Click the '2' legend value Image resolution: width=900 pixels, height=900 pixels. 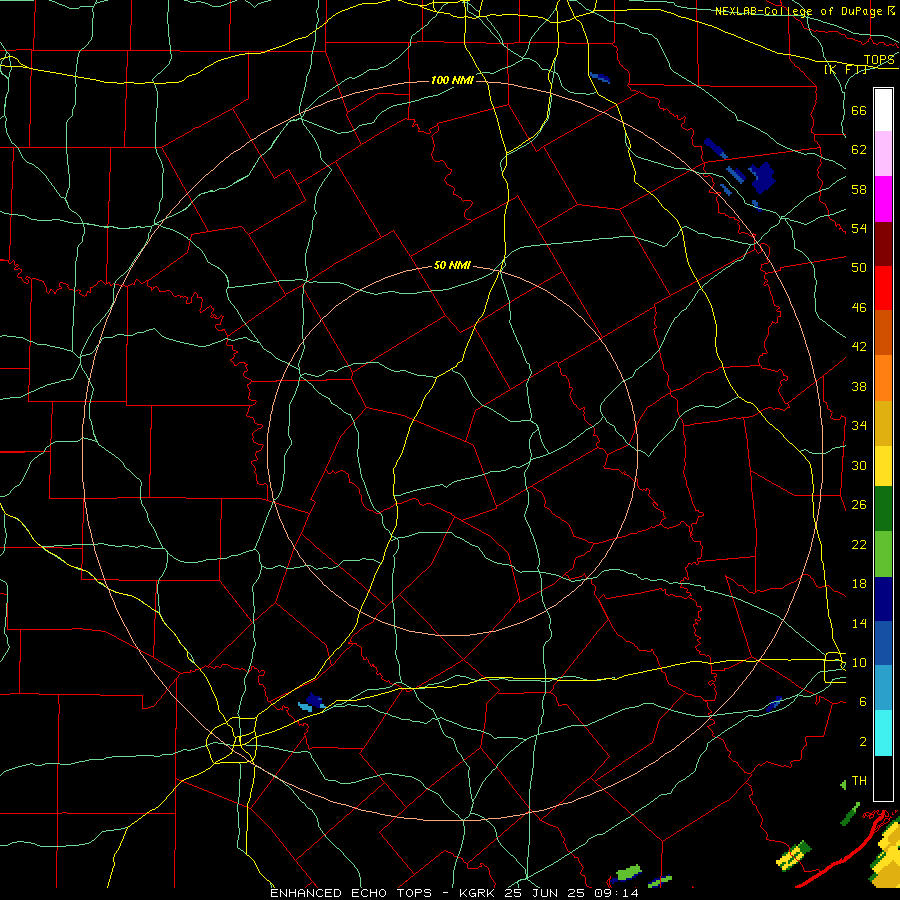[863, 742]
